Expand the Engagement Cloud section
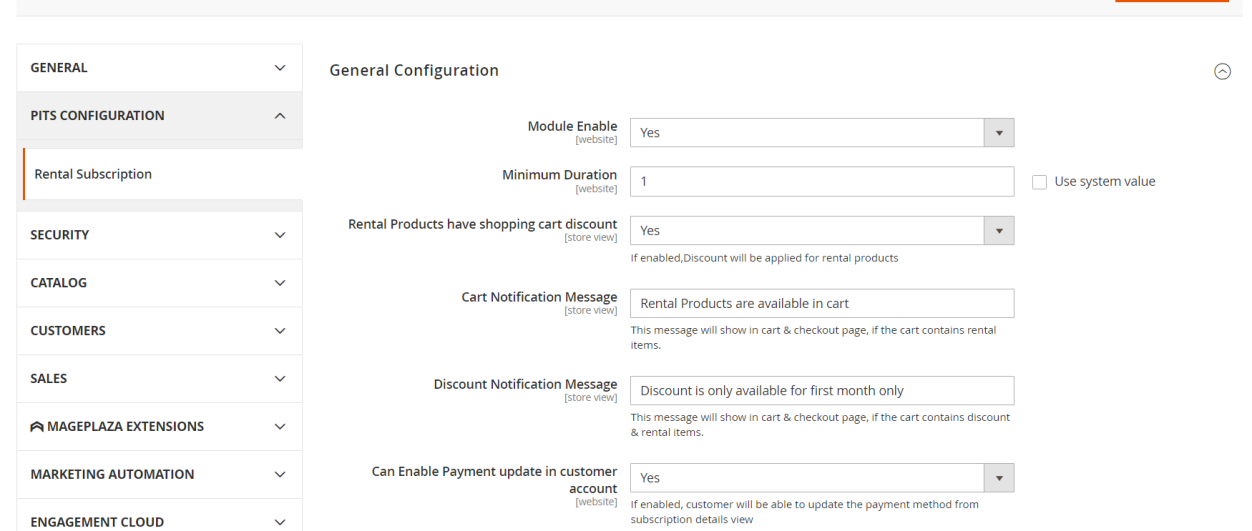This screenshot has height=531, width=1252. [159, 521]
